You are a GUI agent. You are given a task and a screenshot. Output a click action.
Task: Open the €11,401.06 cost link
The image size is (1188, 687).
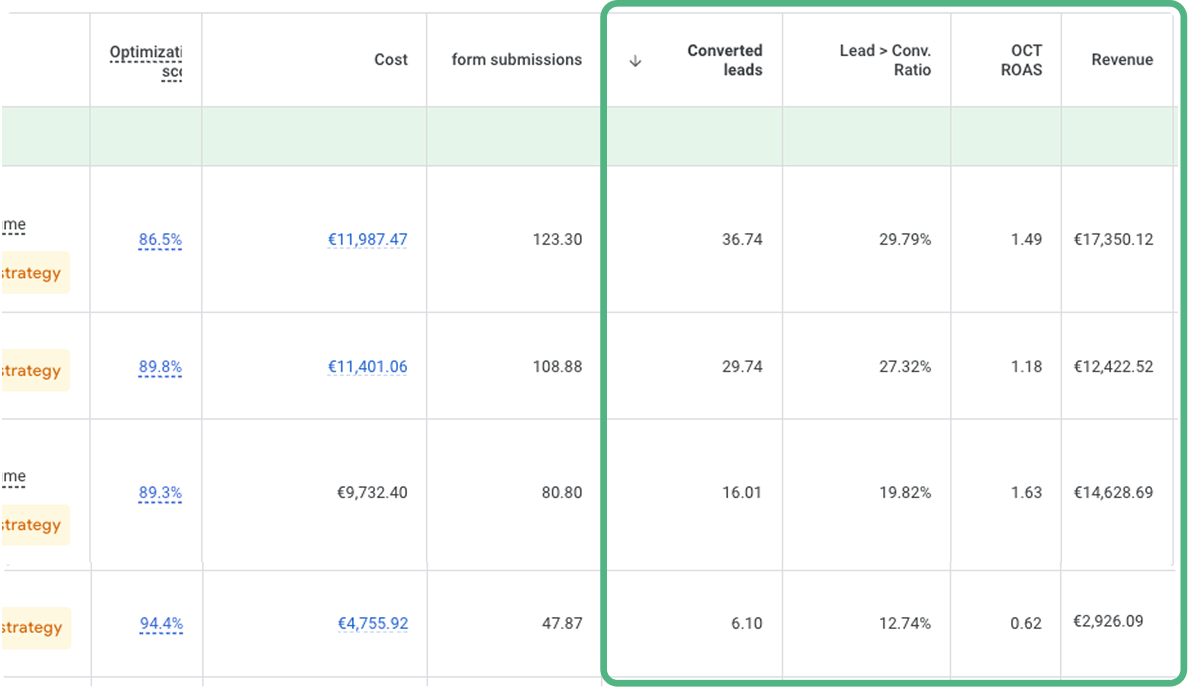coord(367,367)
